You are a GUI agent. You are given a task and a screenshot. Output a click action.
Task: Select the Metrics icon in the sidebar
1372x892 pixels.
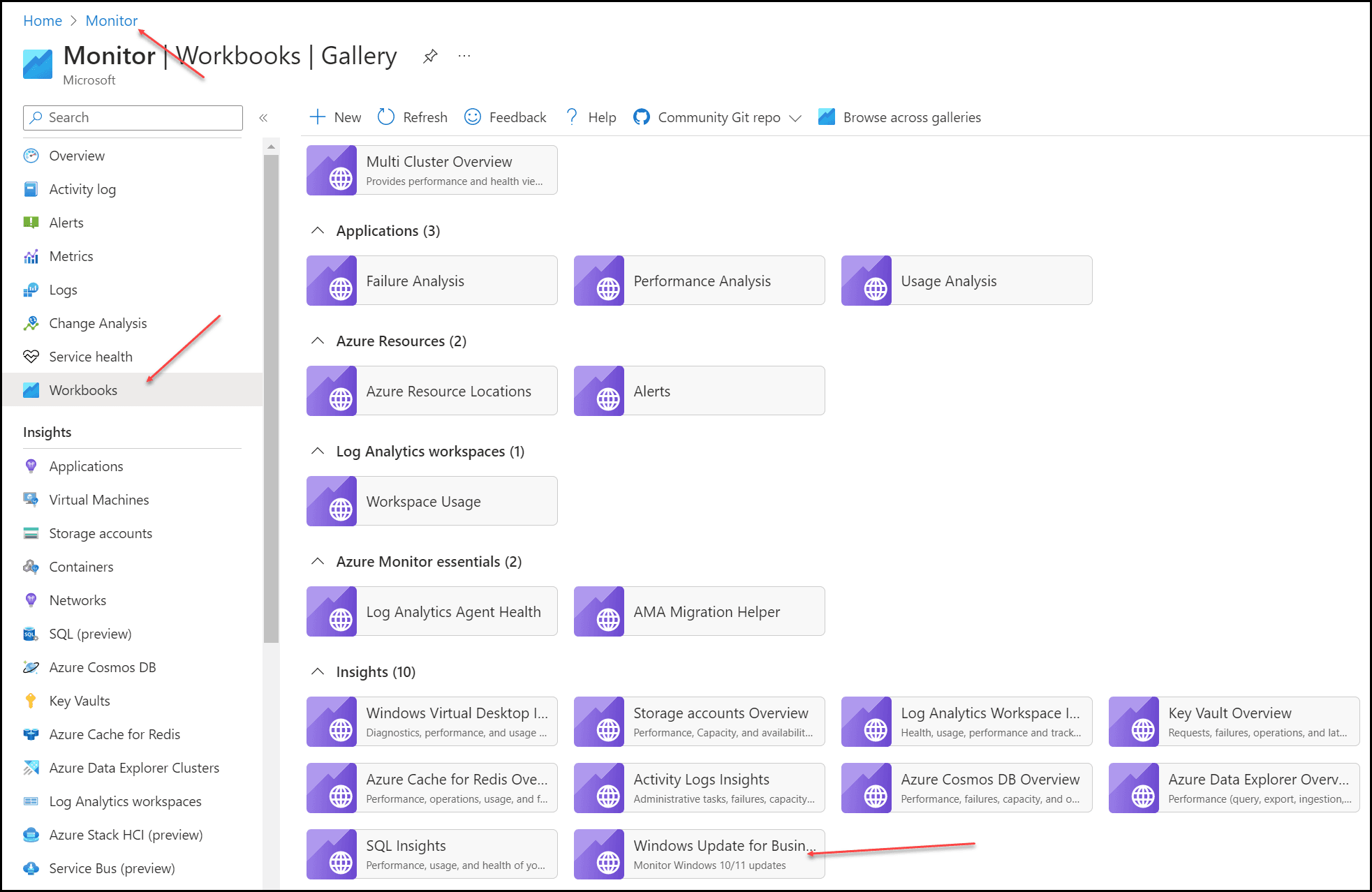pyautogui.click(x=31, y=256)
